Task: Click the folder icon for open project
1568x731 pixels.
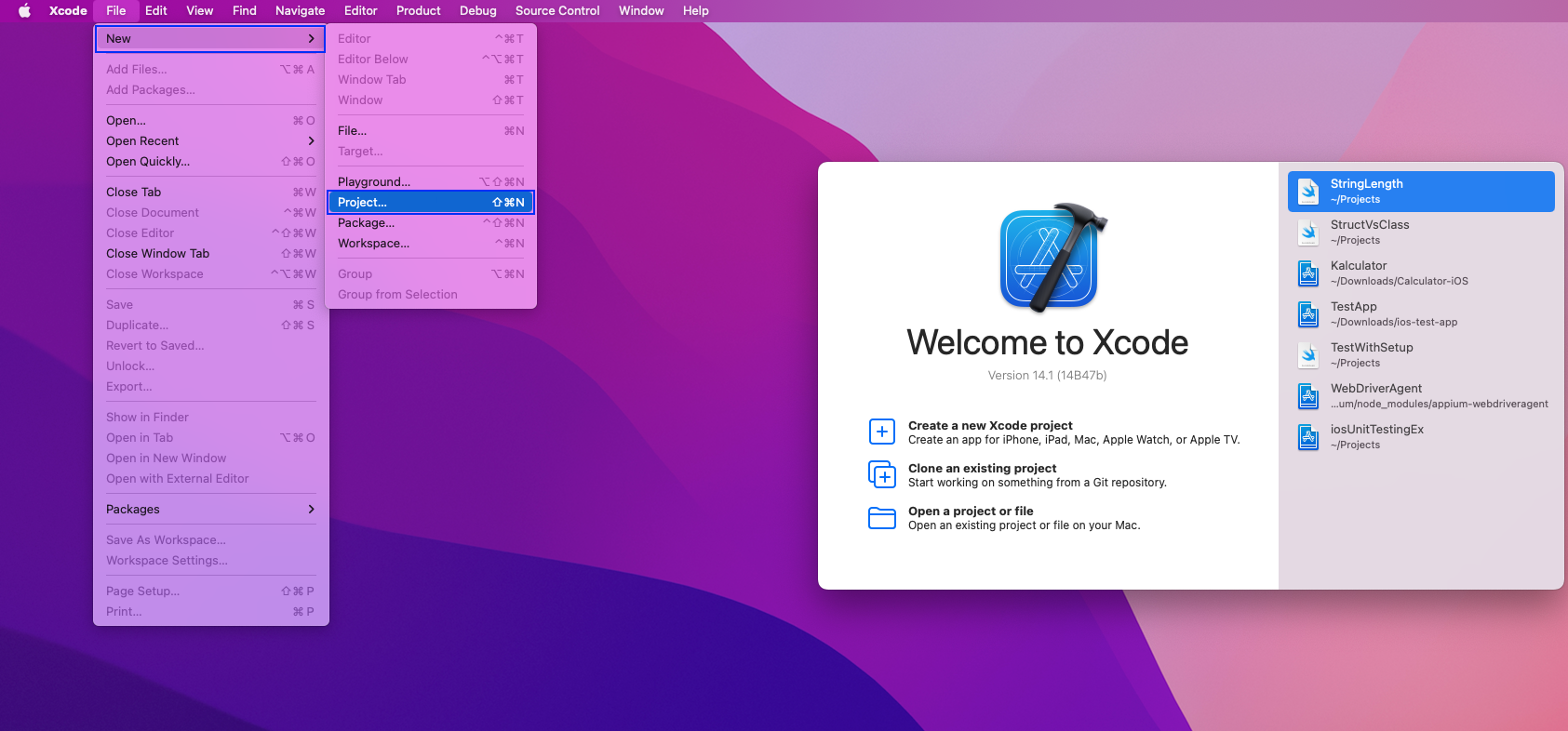Action: coord(881,517)
